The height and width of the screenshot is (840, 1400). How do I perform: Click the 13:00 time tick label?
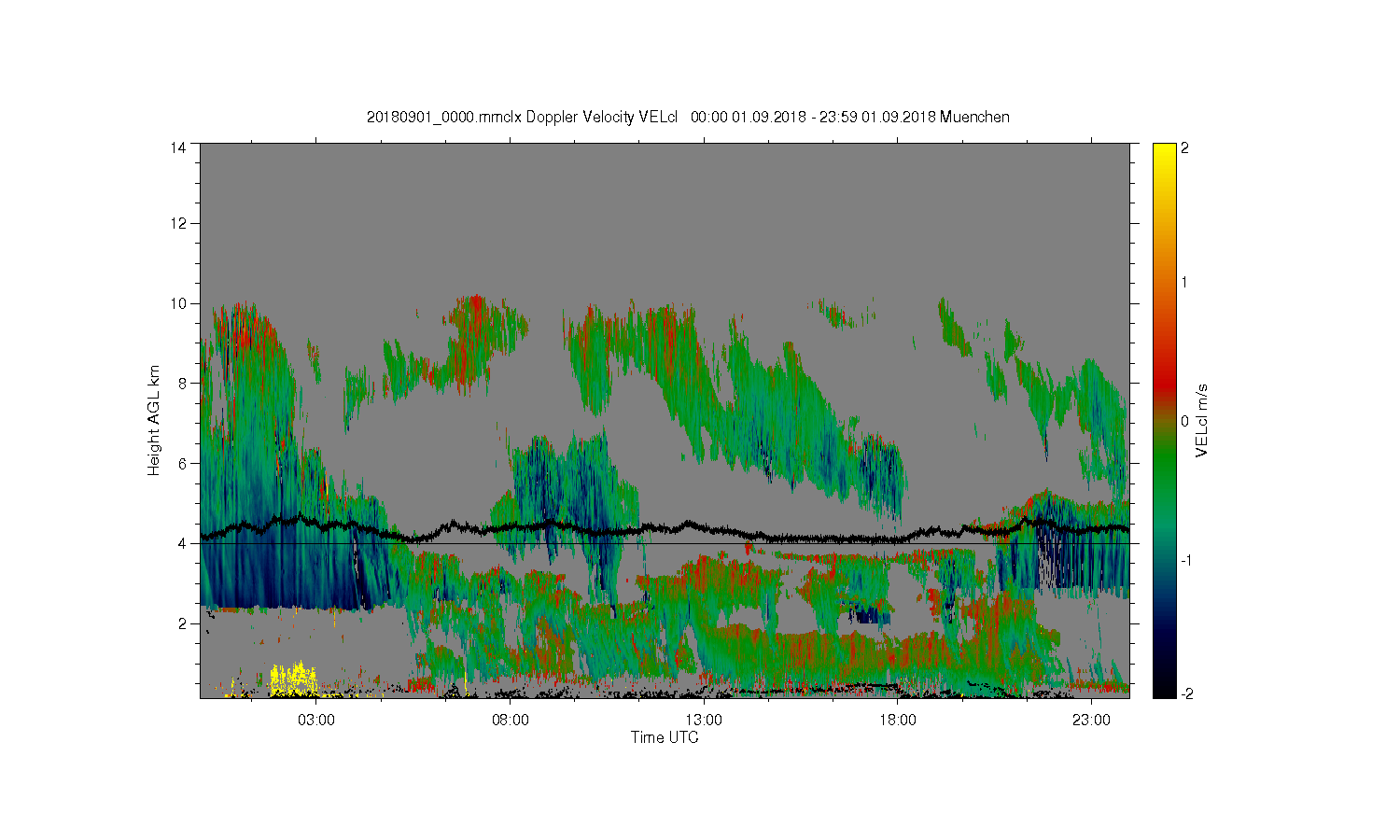tap(704, 721)
